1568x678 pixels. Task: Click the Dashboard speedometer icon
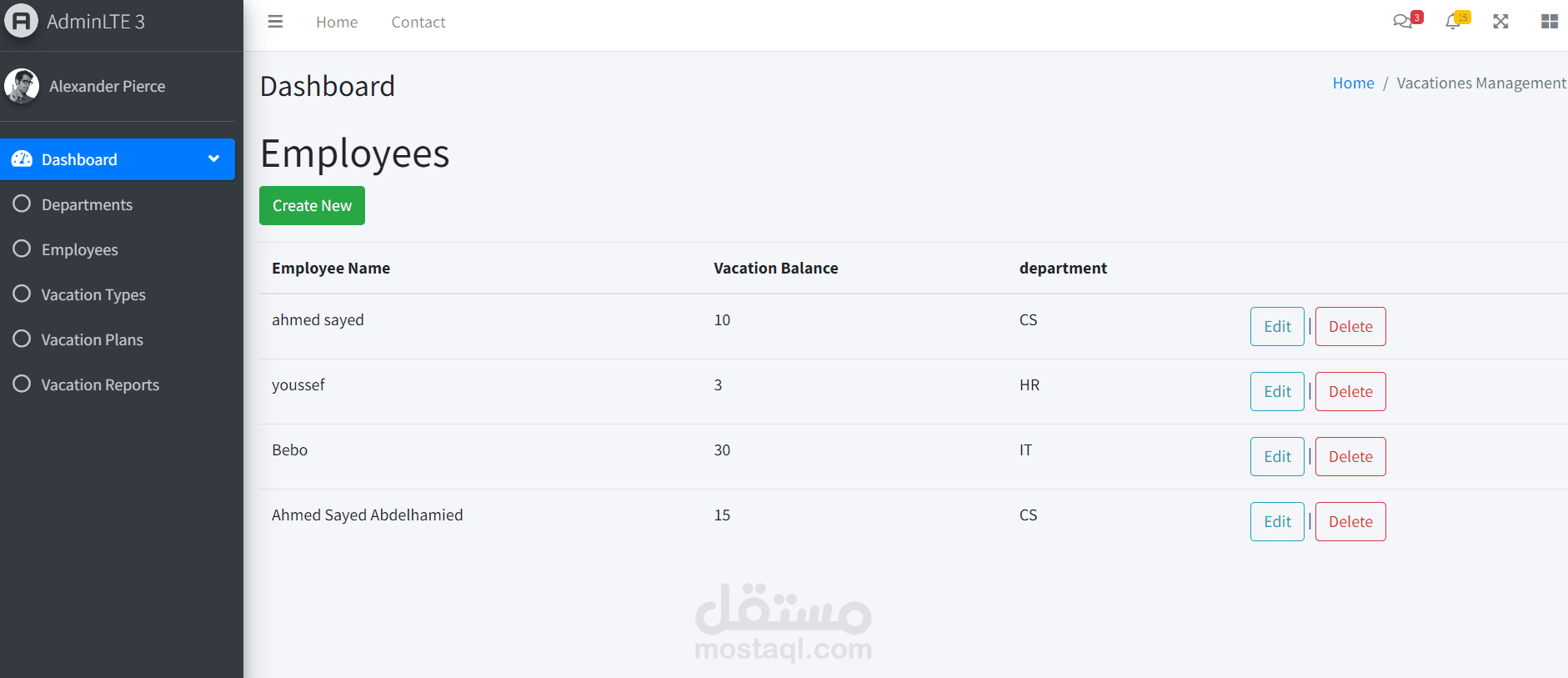pyautogui.click(x=22, y=159)
